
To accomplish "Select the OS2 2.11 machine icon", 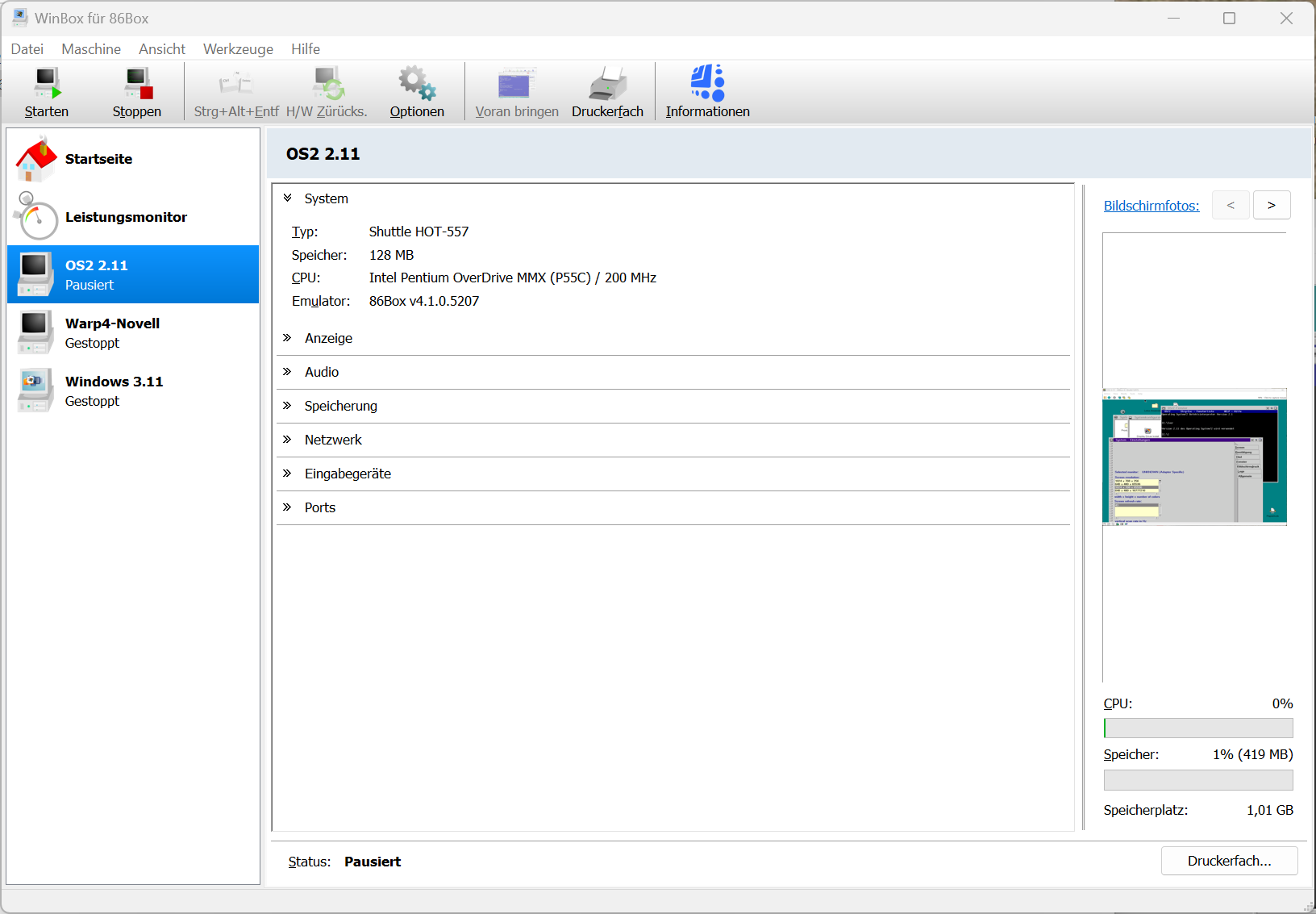I will [35, 274].
